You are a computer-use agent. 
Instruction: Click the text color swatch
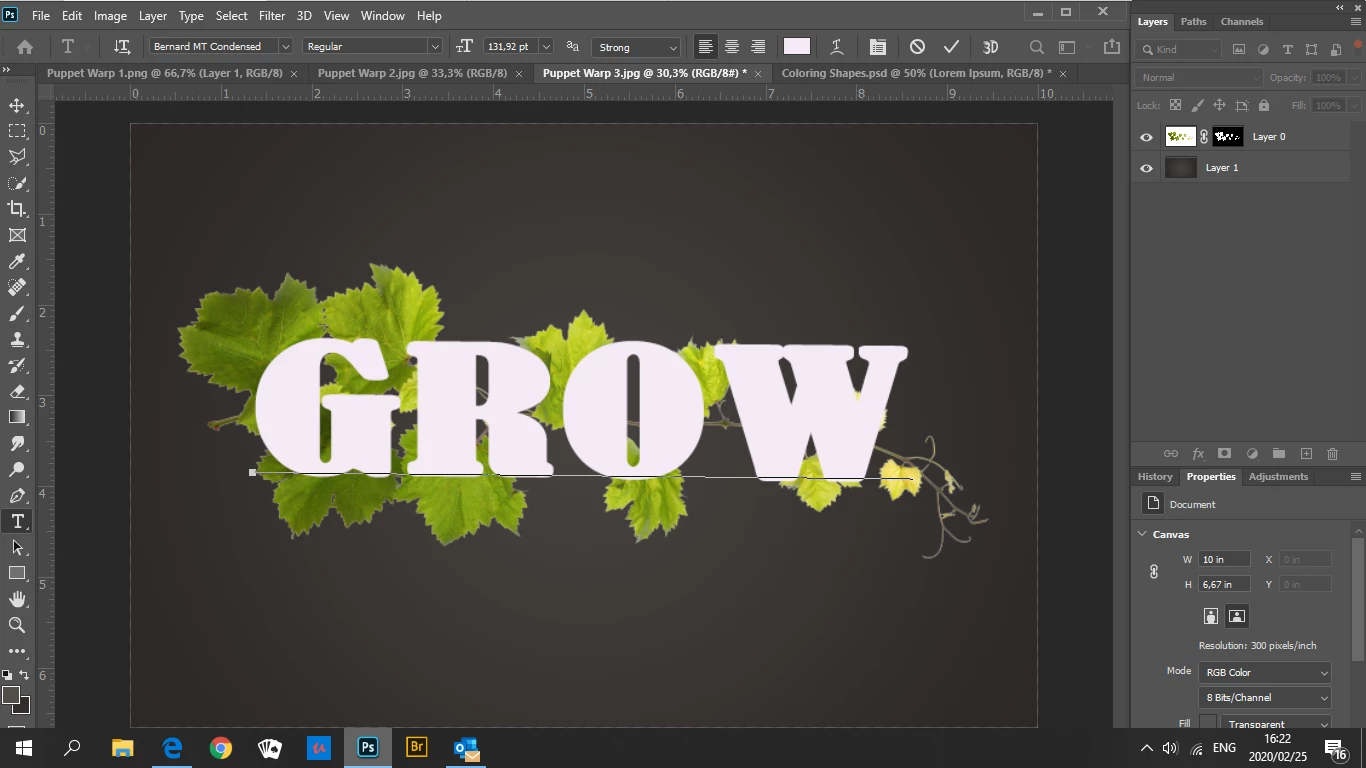click(797, 46)
